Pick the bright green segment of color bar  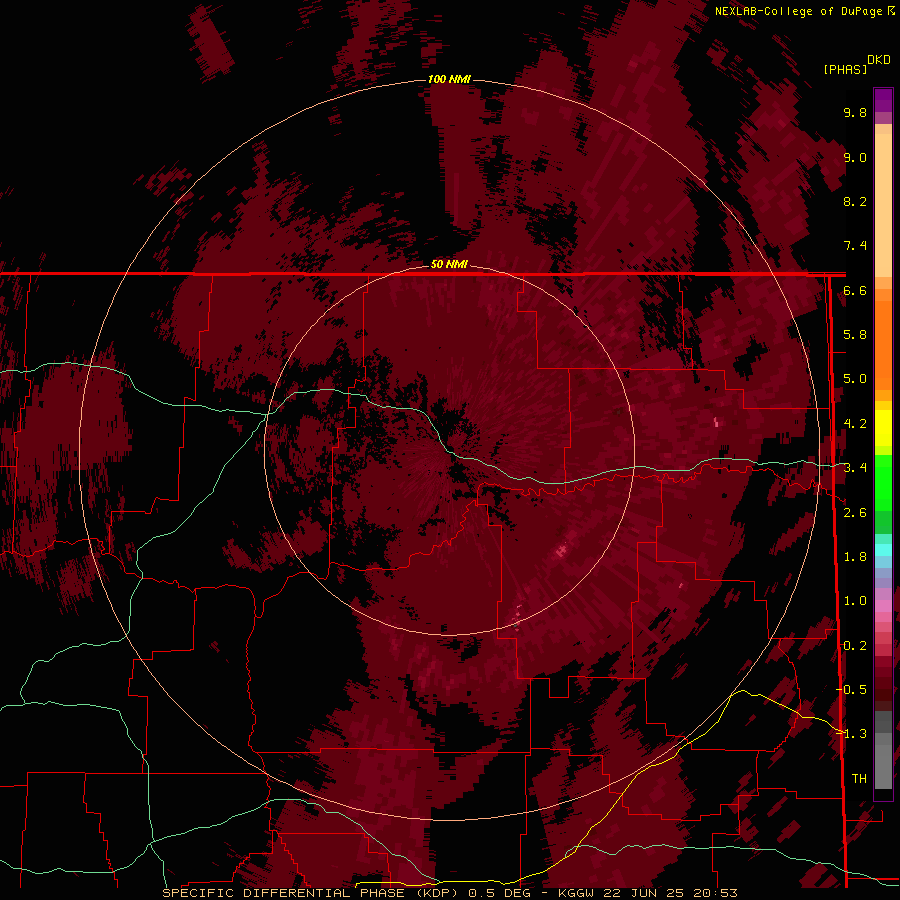click(883, 482)
